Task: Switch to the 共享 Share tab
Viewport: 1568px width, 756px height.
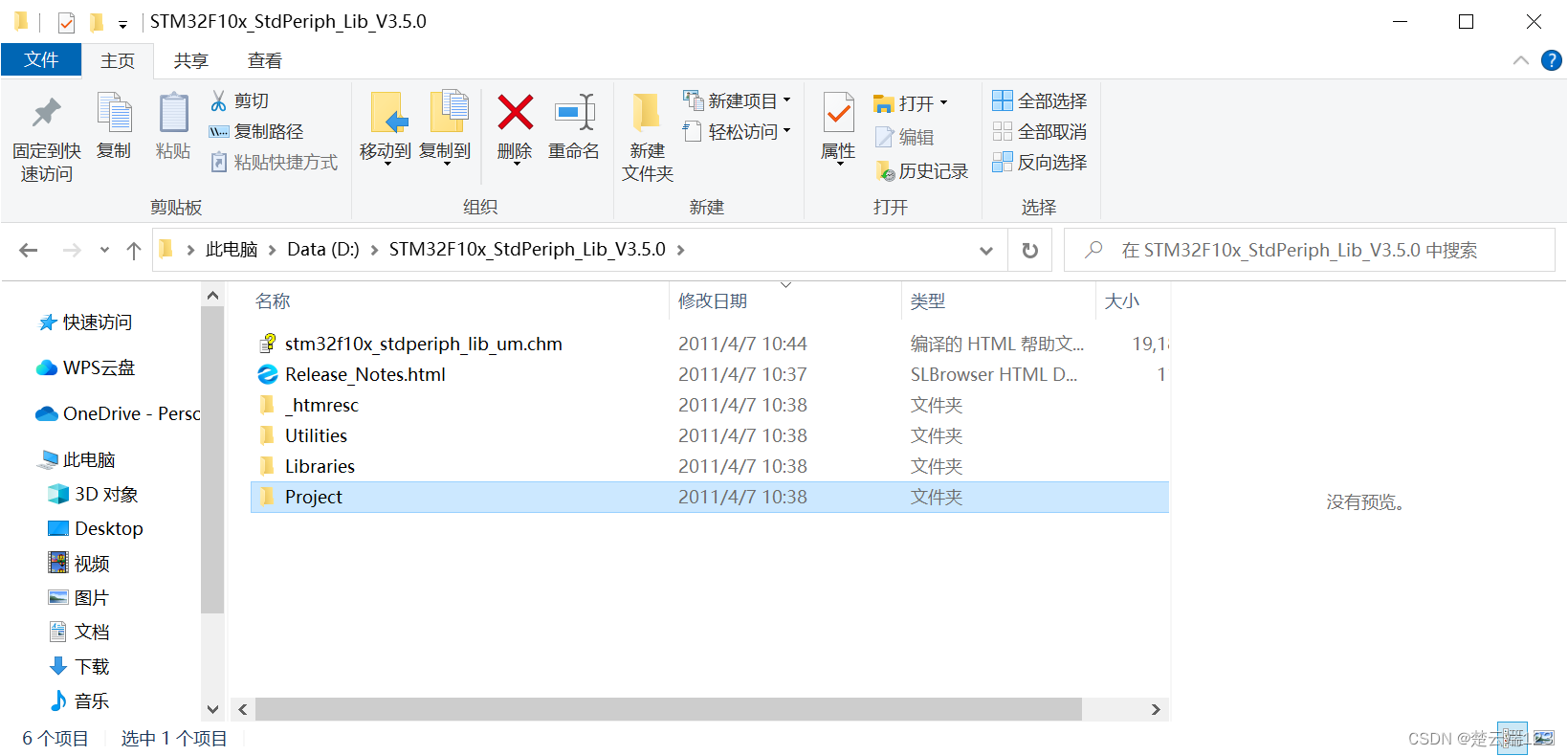Action: coord(190,60)
